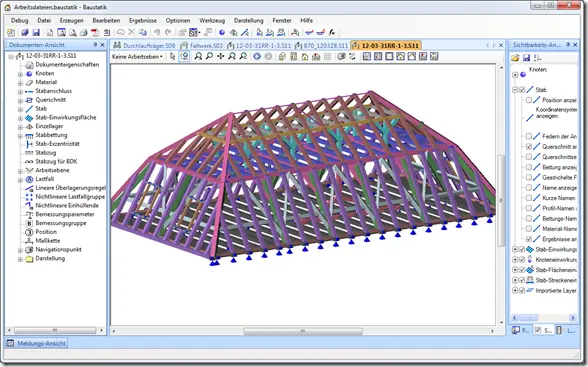Open the Werkzeug menu
The image size is (588, 367).
coord(212,21)
